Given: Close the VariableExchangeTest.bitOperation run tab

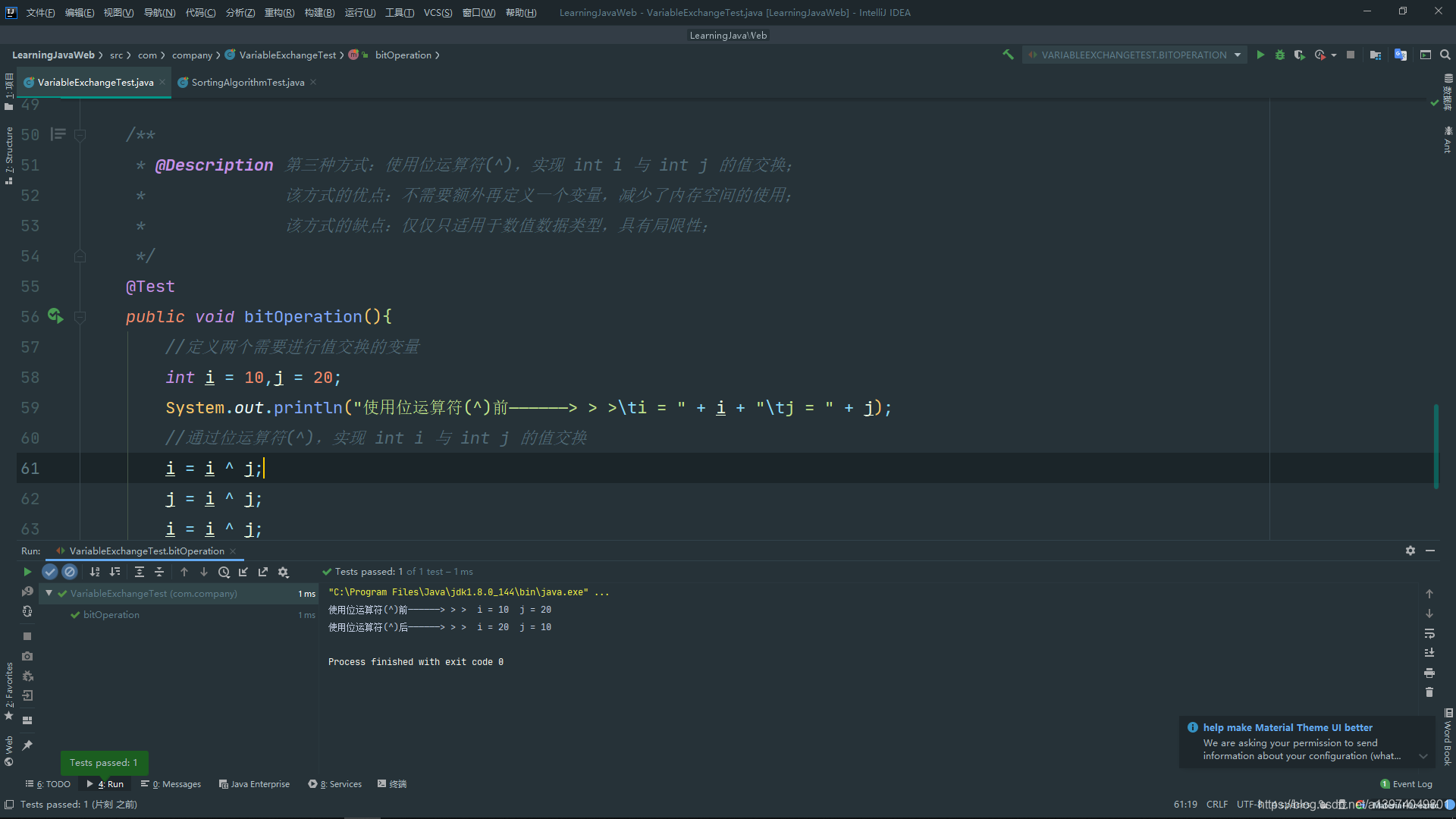Looking at the screenshot, I should pyautogui.click(x=233, y=551).
